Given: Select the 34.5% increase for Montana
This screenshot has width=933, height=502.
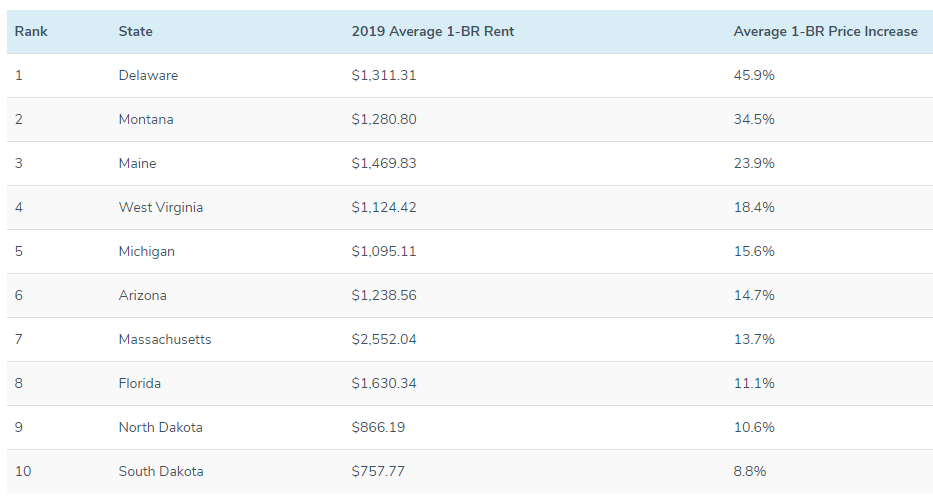Looking at the screenshot, I should [x=754, y=119].
